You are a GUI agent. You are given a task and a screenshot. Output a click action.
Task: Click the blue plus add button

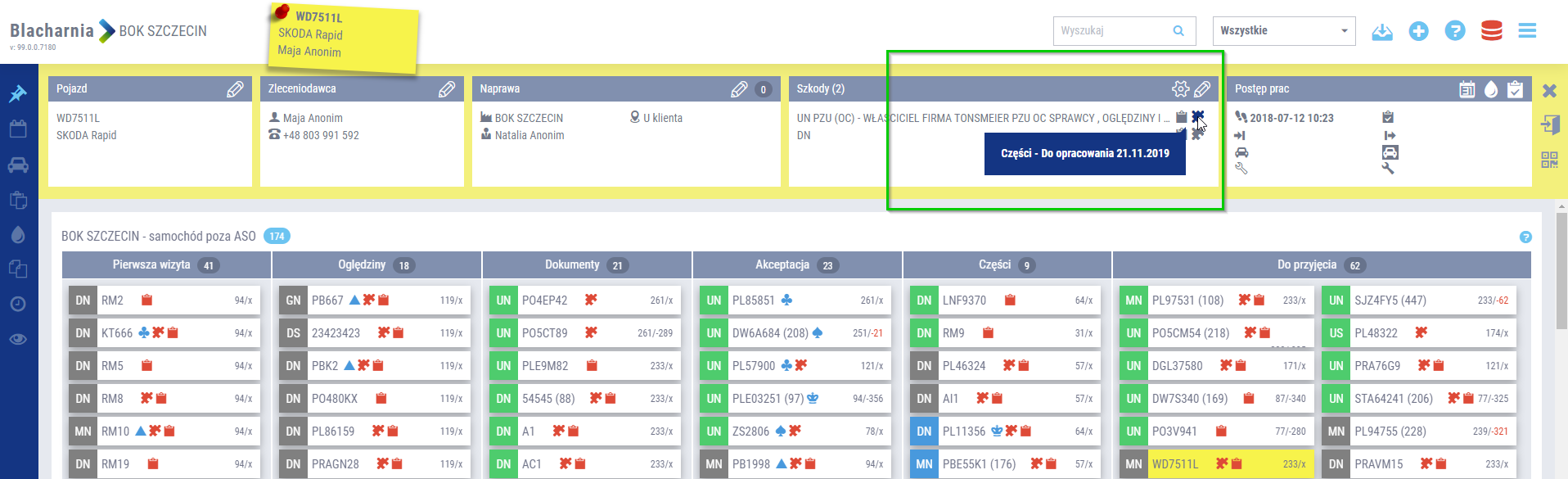click(x=1418, y=31)
